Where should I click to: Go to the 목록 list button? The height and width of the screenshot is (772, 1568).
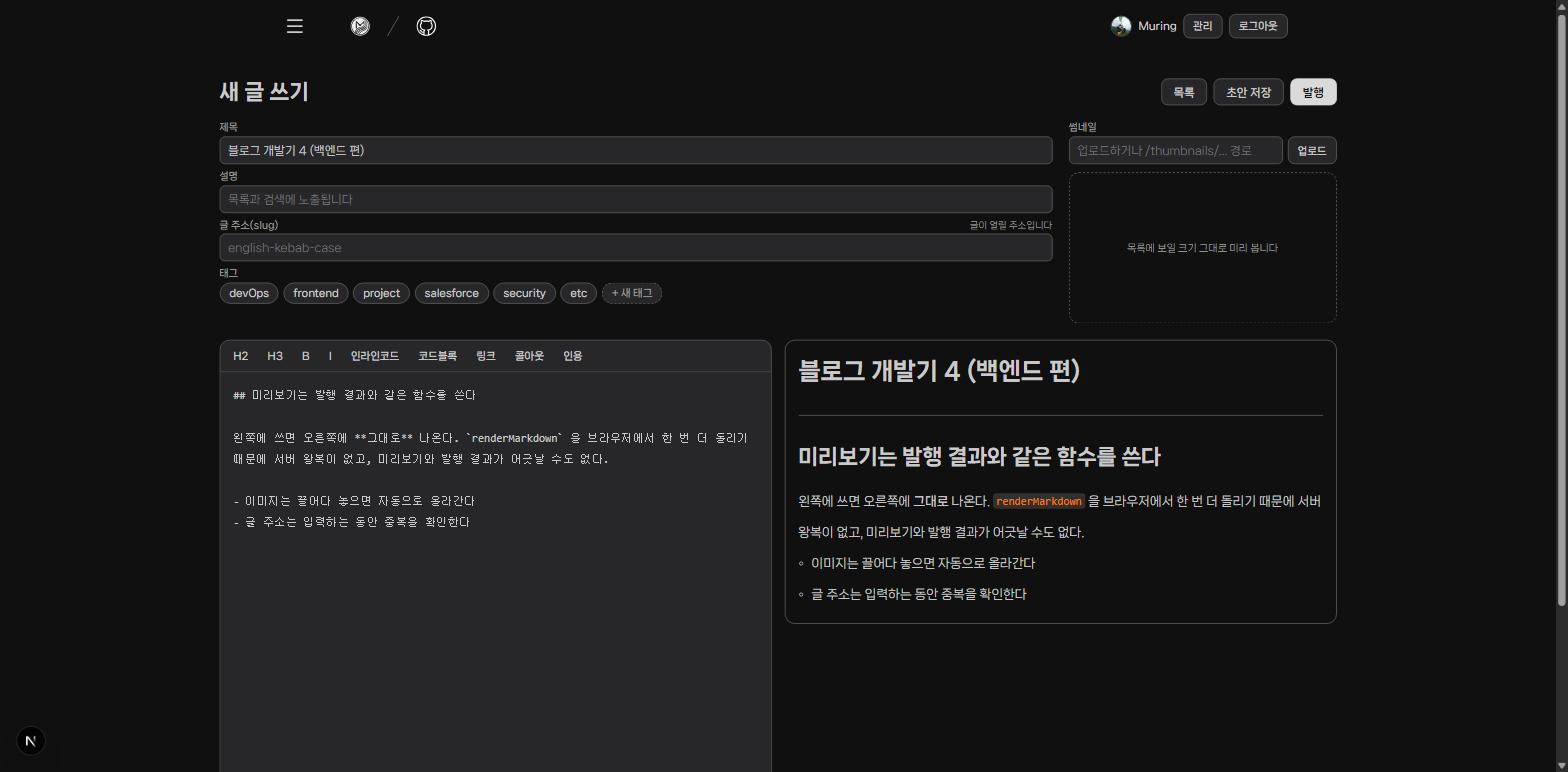click(x=1184, y=92)
